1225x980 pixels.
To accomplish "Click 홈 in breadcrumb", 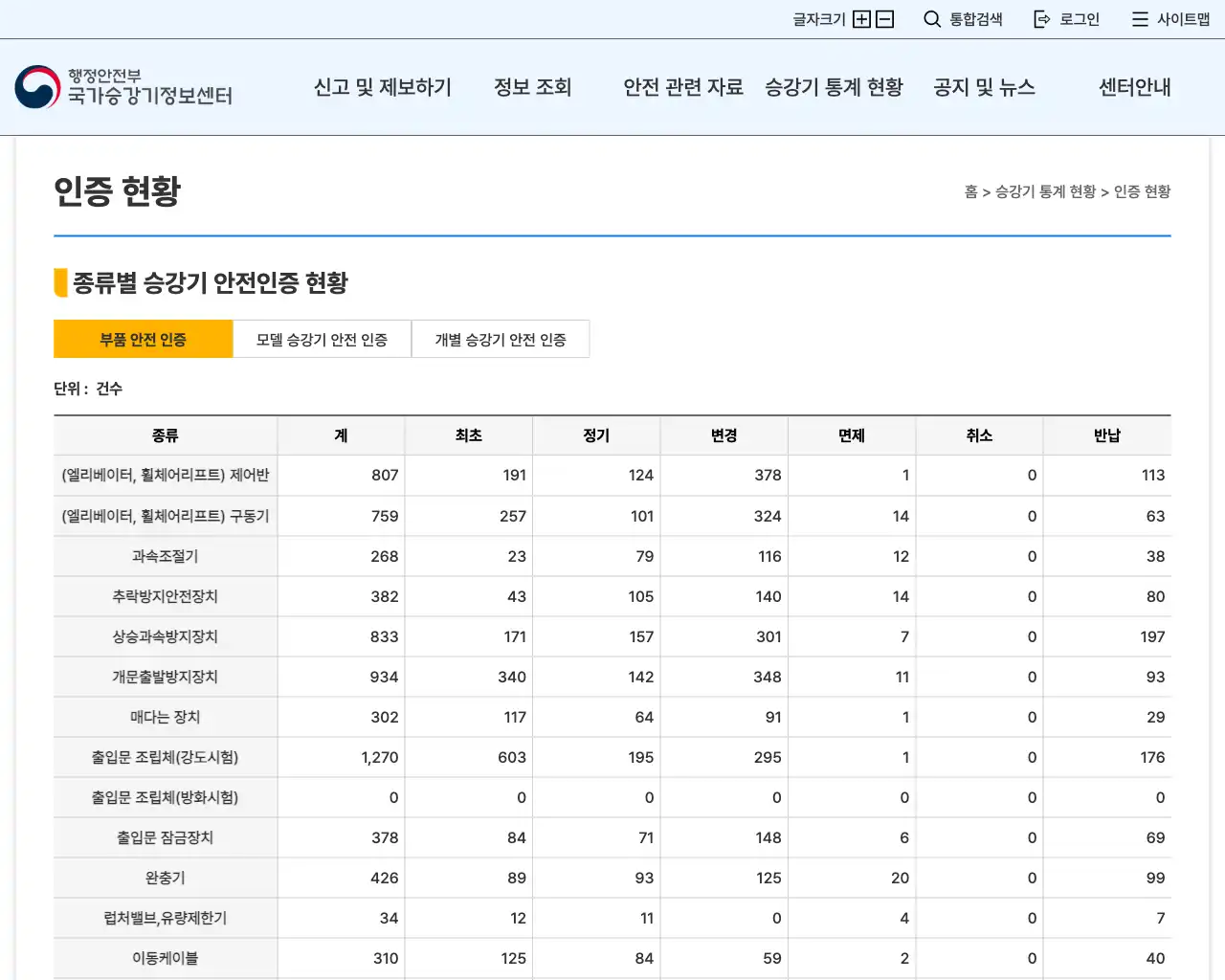I will pos(971,191).
